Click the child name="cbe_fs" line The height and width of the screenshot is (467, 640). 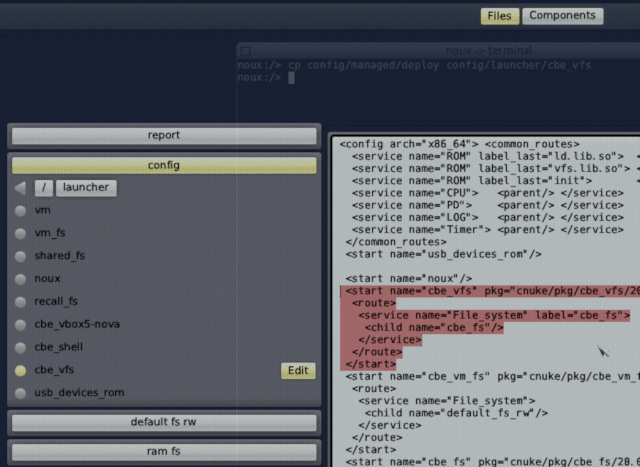tap(434, 328)
